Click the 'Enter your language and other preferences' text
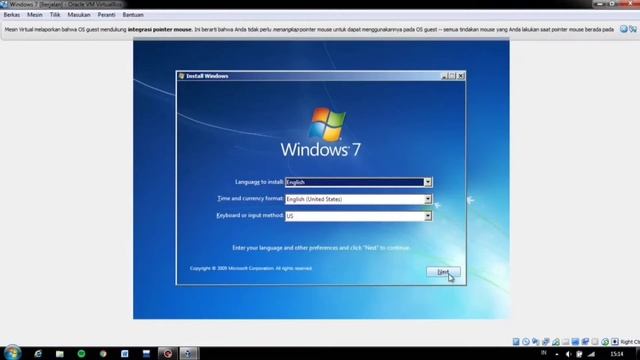Image resolution: width=640 pixels, height=360 pixels. pyautogui.click(x=321, y=248)
